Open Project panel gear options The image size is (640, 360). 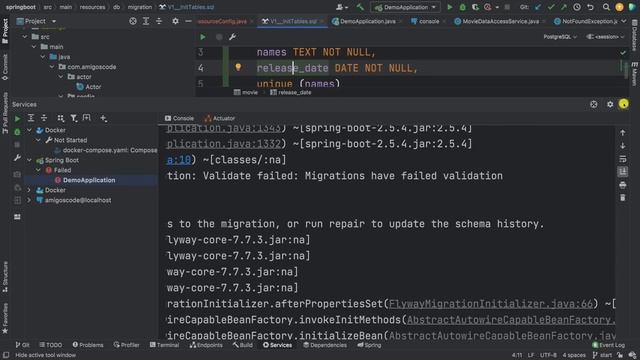[175, 21]
